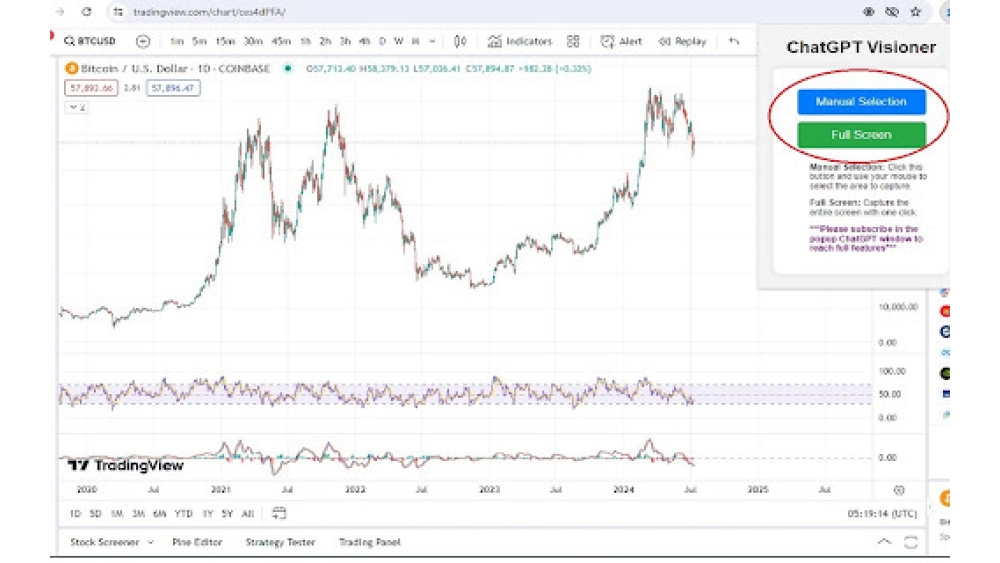Viewport: 1000px width, 563px height.
Task: Open the candlestick chart style icon
Action: tap(460, 41)
